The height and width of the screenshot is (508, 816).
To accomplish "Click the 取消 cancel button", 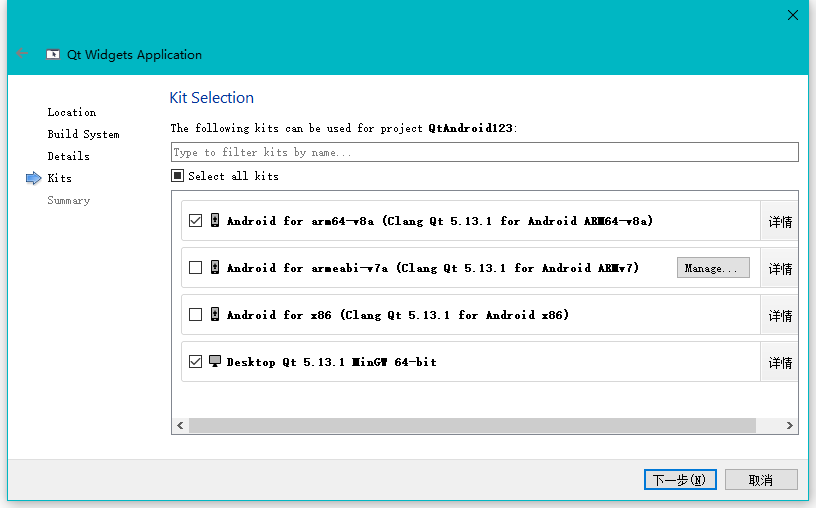I will click(761, 479).
